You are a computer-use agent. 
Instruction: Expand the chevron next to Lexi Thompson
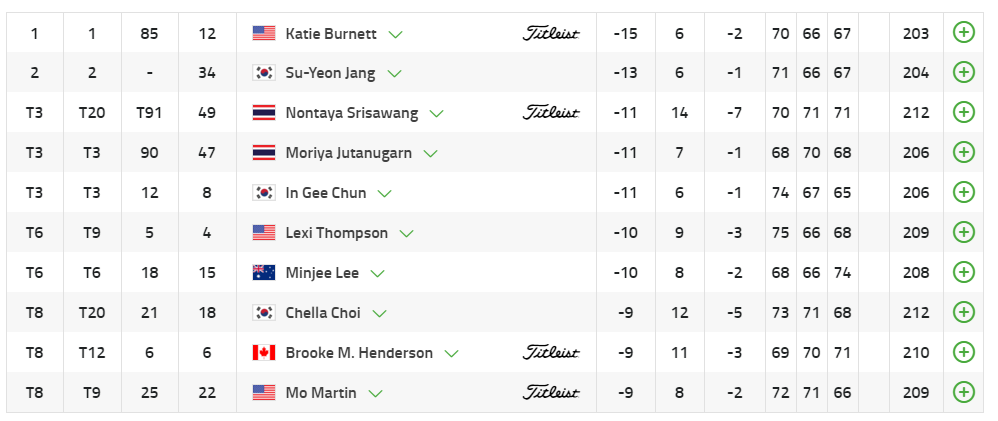point(406,234)
